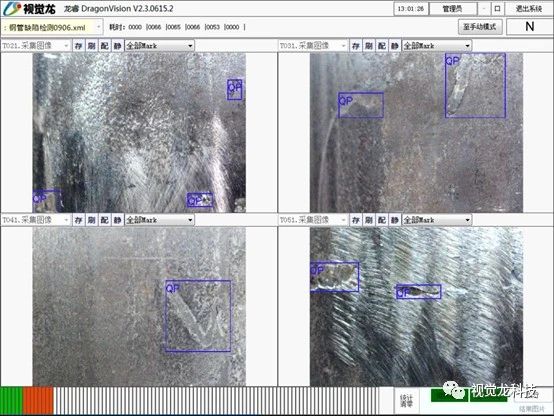Click the 管理员 administrator button
This screenshot has height=416, width=554.
[x=453, y=9]
